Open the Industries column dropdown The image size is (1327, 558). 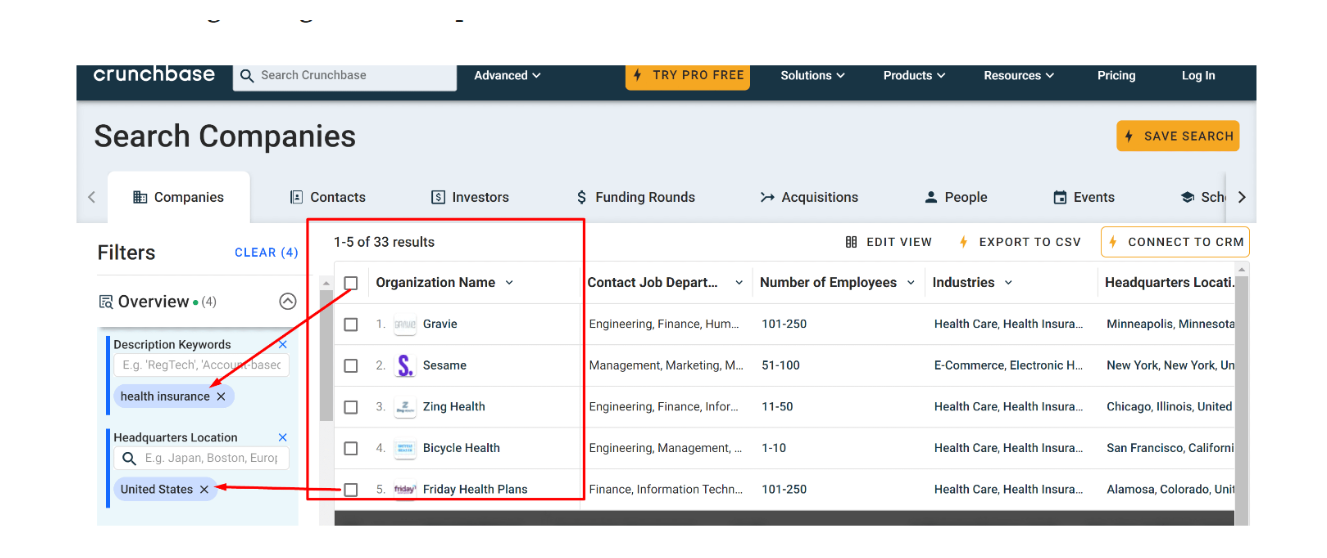[1008, 283]
